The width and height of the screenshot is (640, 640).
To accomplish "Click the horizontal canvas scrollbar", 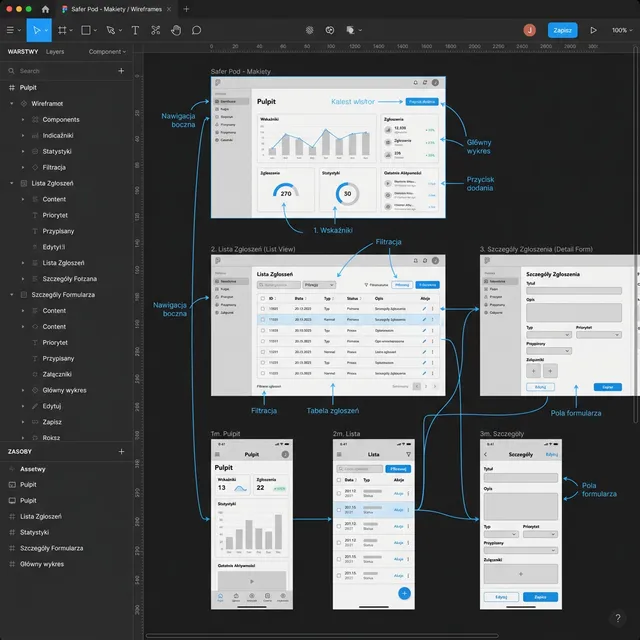I will coord(322,636).
